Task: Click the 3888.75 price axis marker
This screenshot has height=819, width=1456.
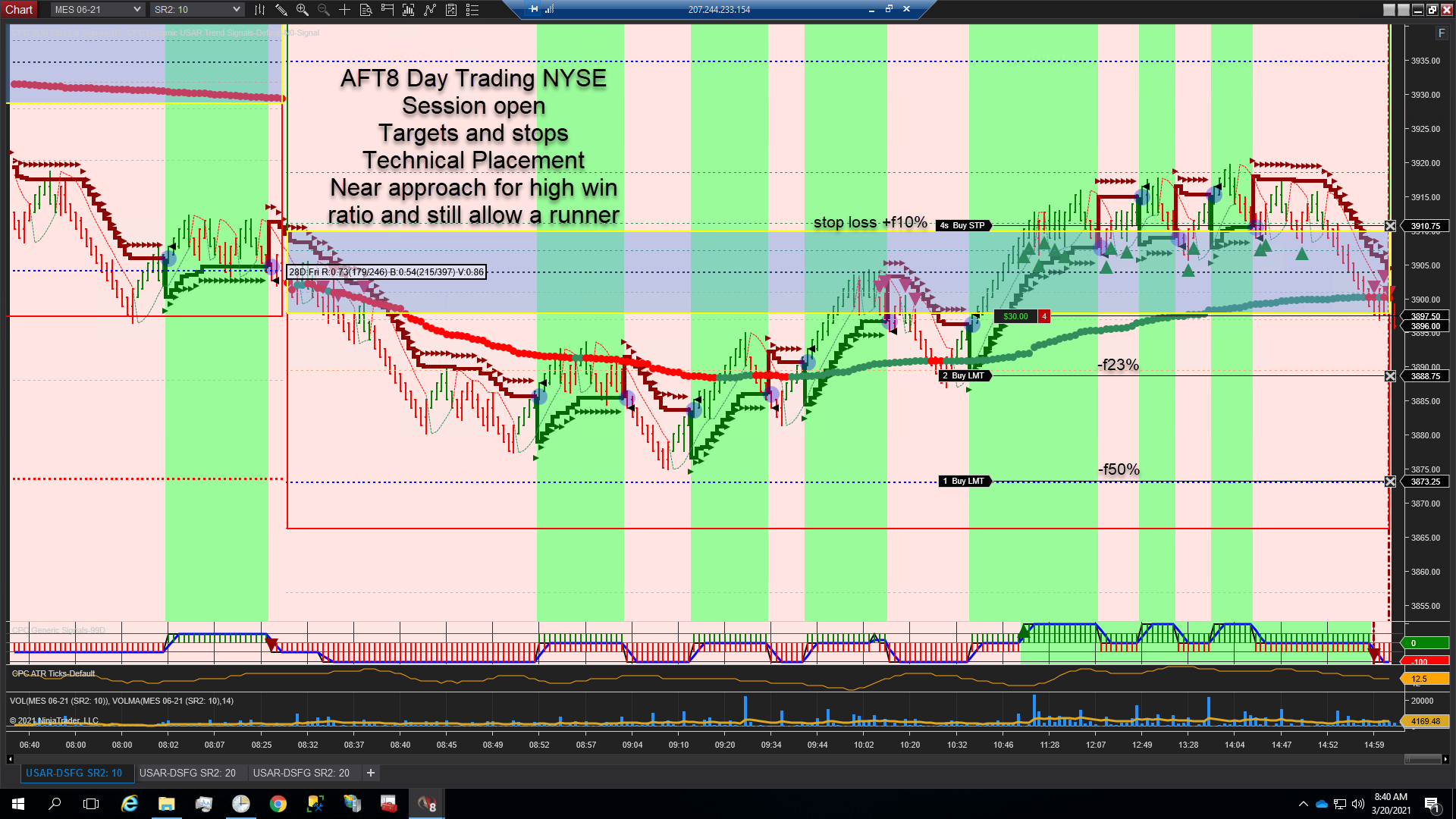Action: [x=1425, y=376]
